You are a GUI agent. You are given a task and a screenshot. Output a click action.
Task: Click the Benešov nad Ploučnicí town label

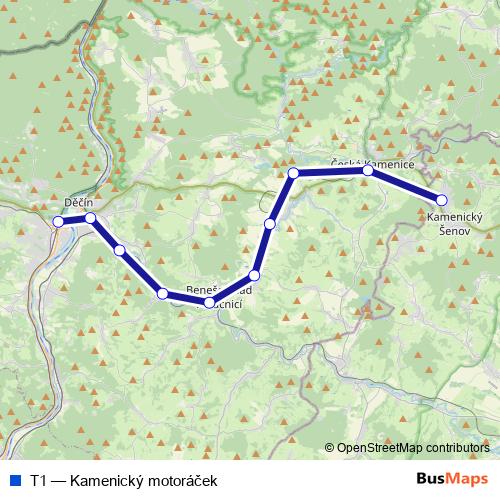[219, 297]
